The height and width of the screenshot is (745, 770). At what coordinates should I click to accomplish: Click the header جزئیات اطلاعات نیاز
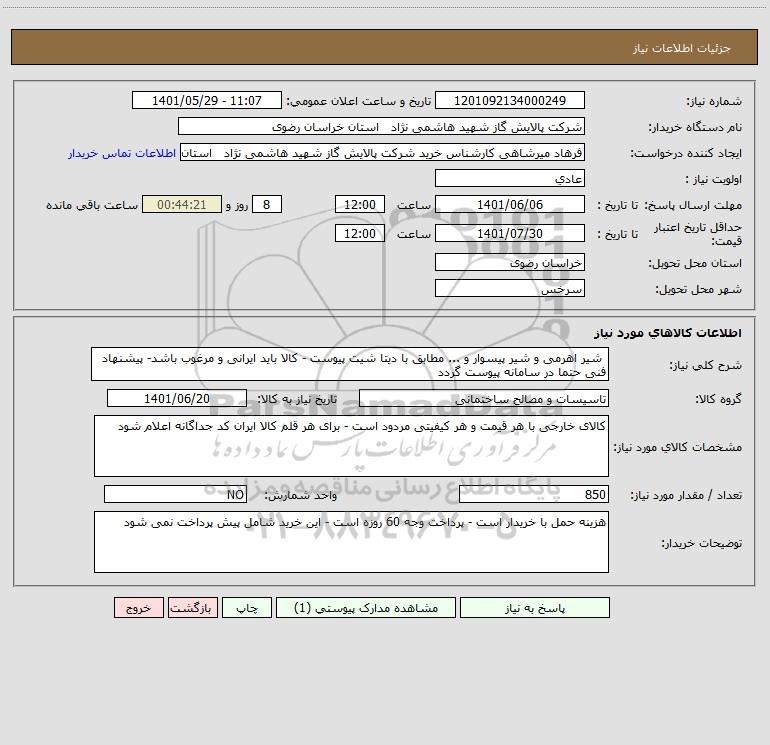pos(682,48)
